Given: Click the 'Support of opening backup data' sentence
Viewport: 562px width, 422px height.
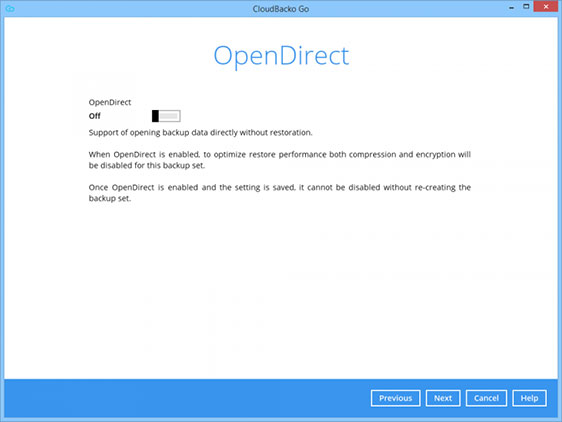Looking at the screenshot, I should tap(200, 133).
